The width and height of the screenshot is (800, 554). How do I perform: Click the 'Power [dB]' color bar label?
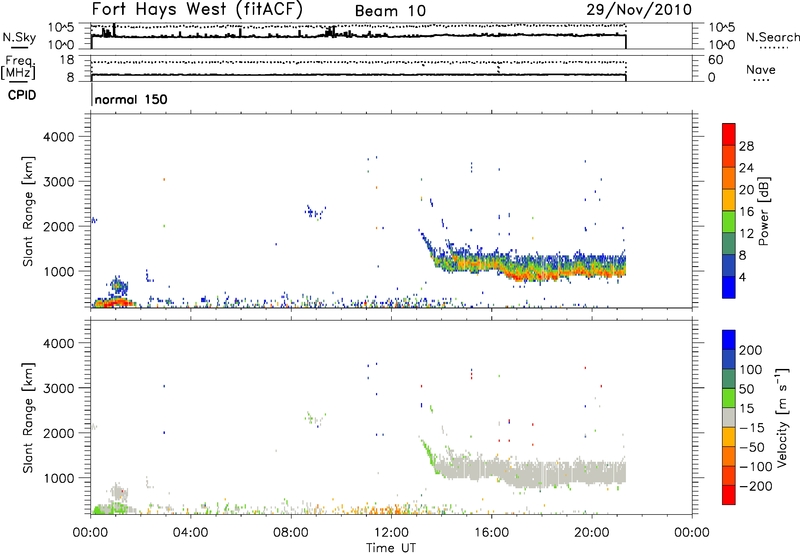pos(764,211)
